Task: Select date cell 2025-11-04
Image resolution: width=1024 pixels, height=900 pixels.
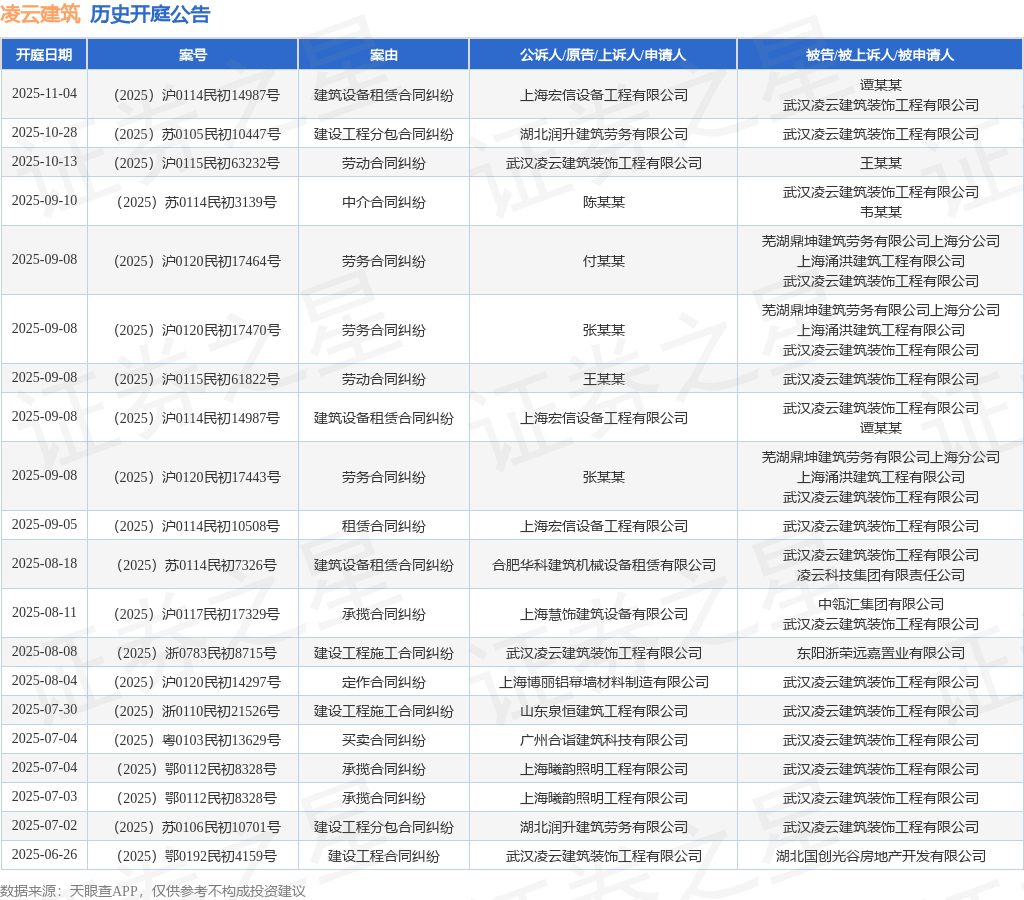Action: tap(44, 93)
